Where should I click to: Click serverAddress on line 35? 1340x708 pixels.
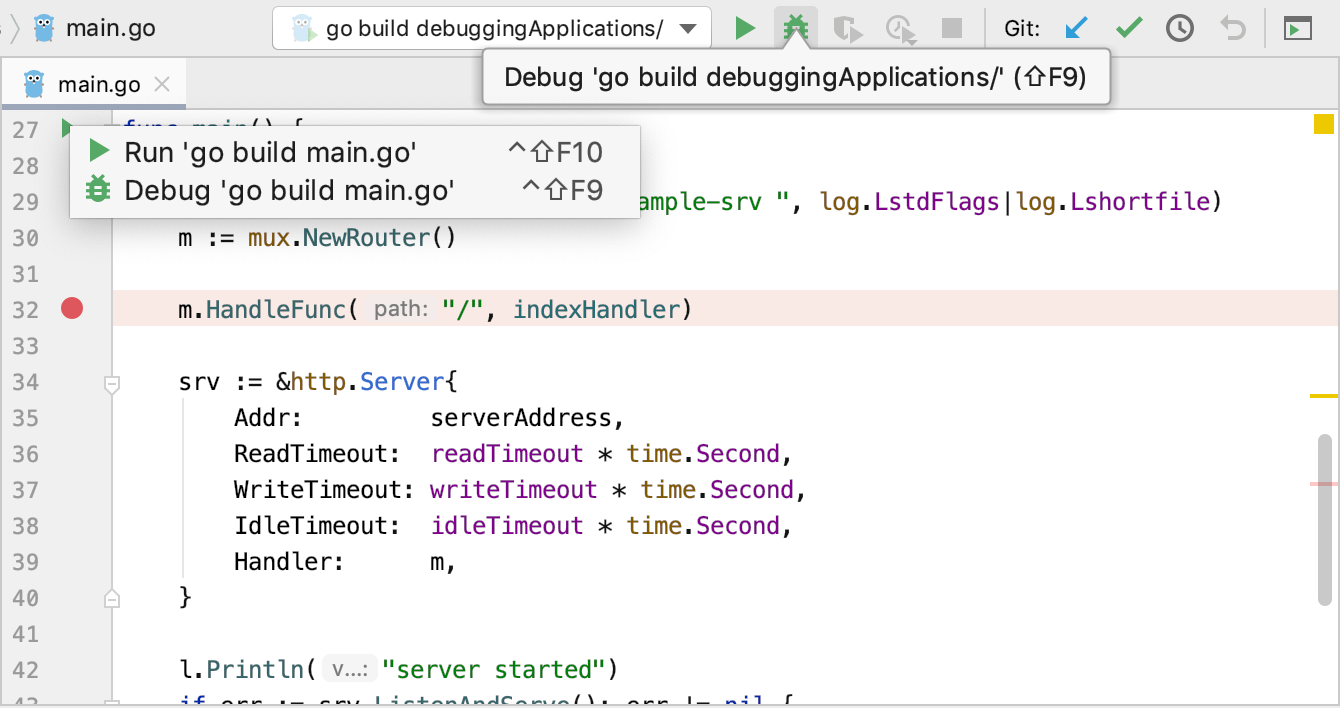coord(520,418)
